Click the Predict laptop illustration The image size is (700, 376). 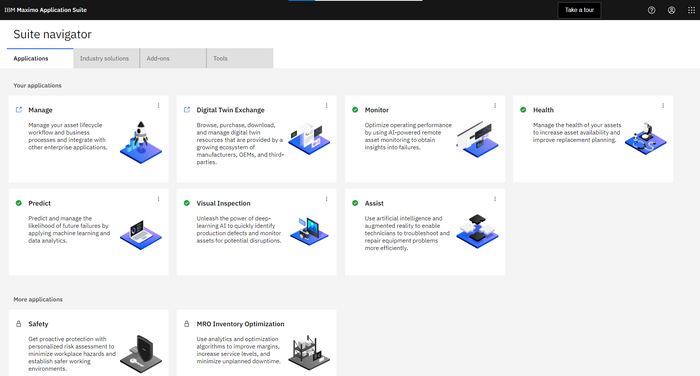[x=141, y=234]
